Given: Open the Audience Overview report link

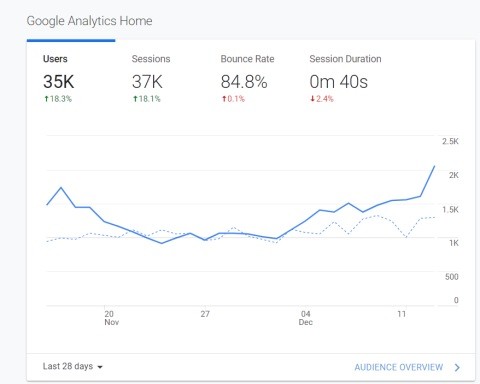Looking at the screenshot, I should (x=399, y=367).
